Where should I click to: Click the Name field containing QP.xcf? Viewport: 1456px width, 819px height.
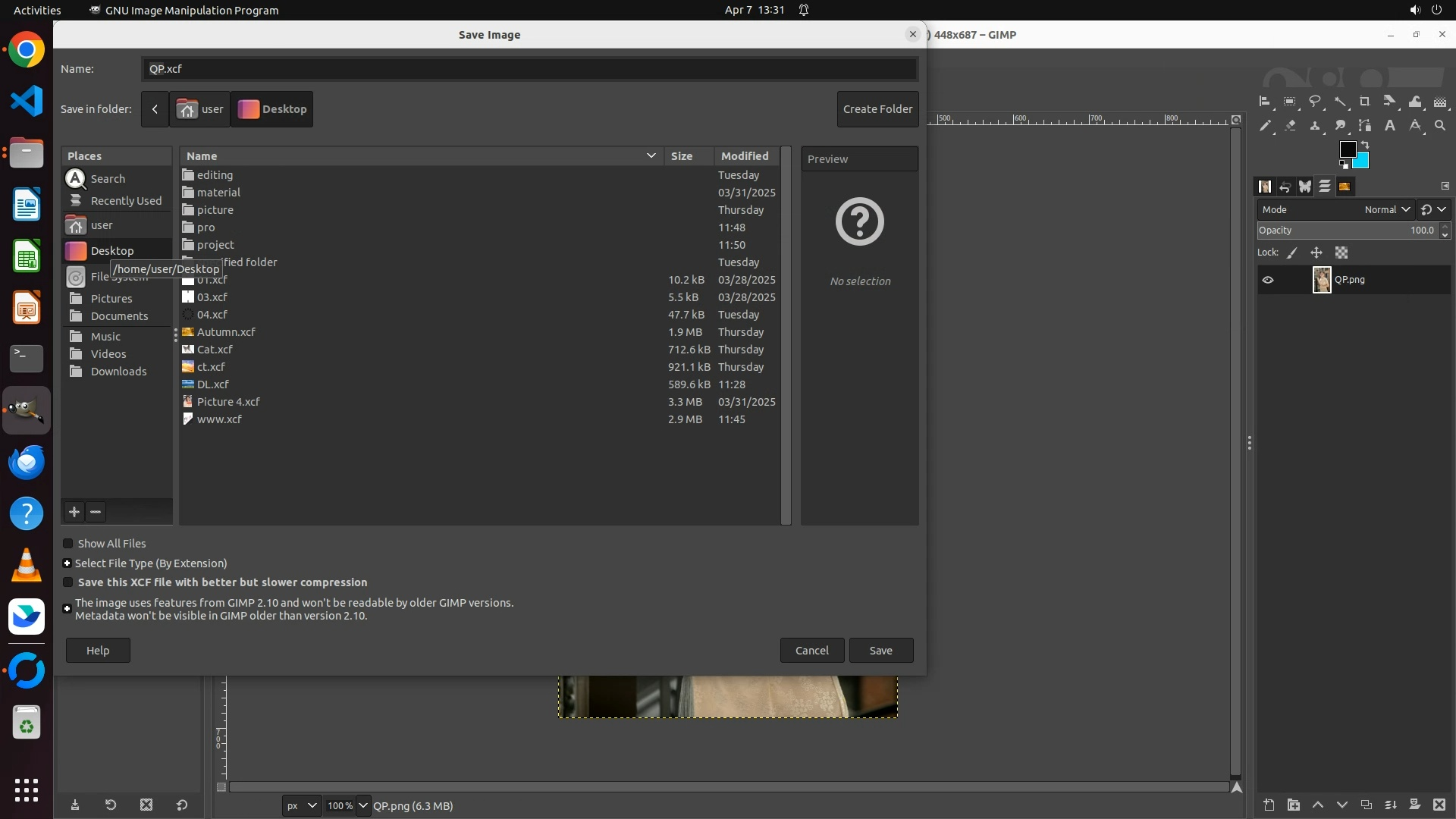(529, 69)
